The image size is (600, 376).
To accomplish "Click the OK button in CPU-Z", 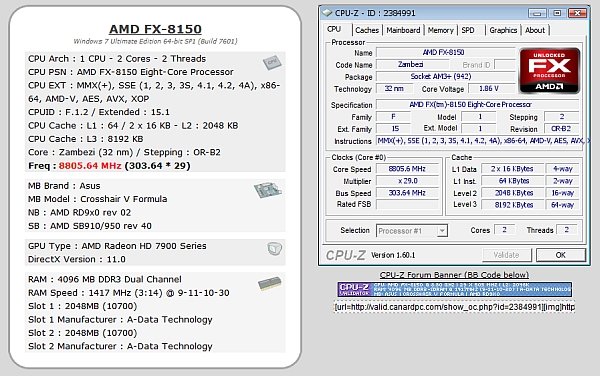I will pos(561,255).
